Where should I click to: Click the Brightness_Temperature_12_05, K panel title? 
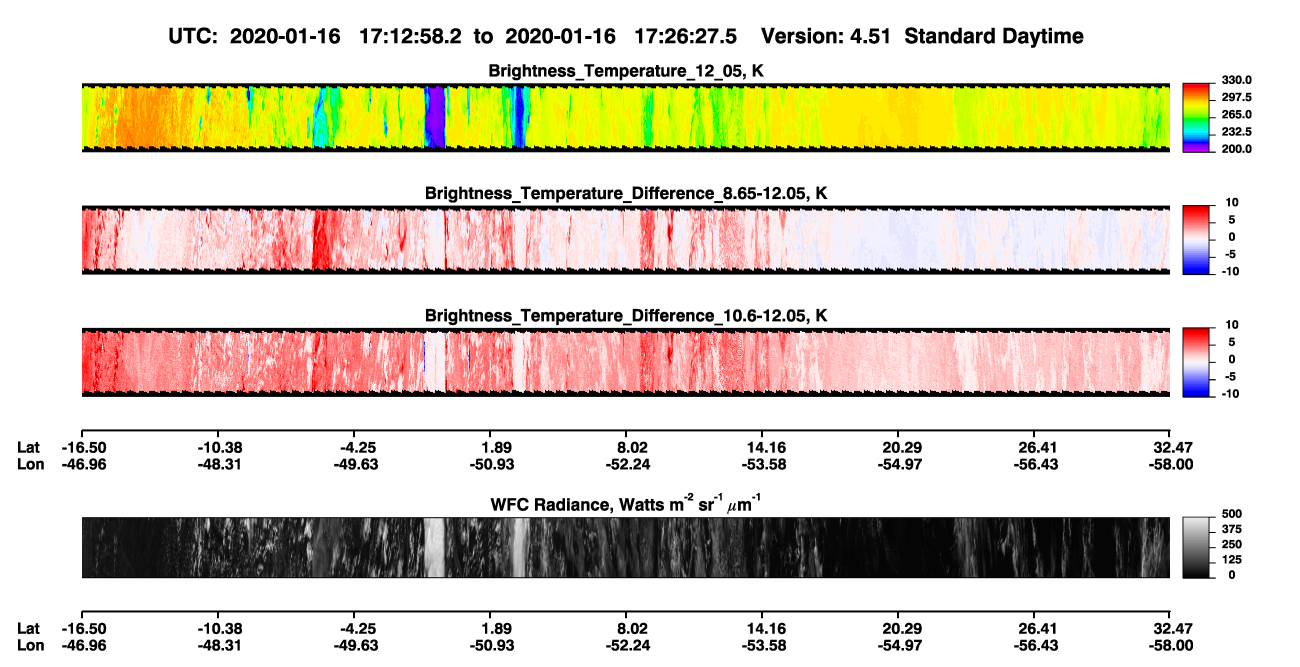pos(625,71)
